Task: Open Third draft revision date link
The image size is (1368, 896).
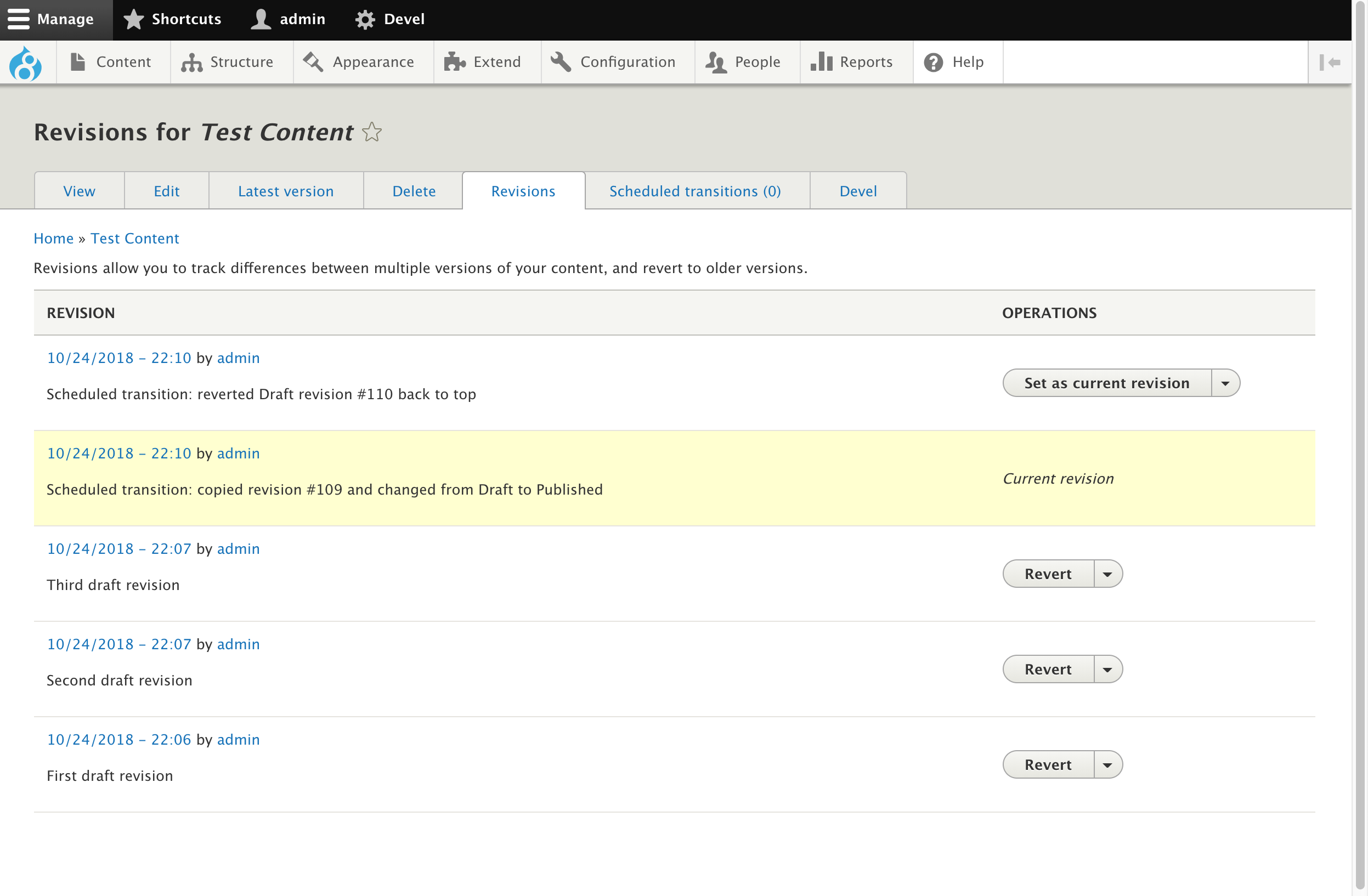Action: coord(119,549)
